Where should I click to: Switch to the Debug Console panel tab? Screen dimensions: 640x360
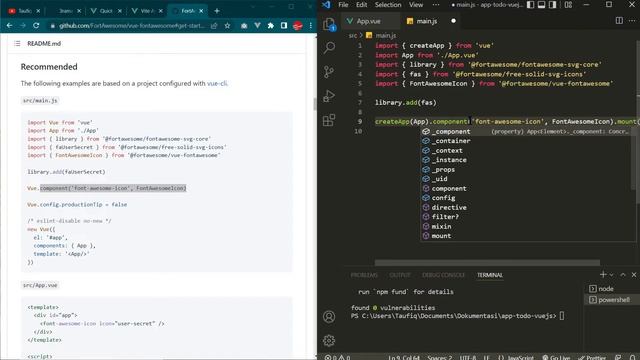(x=443, y=275)
